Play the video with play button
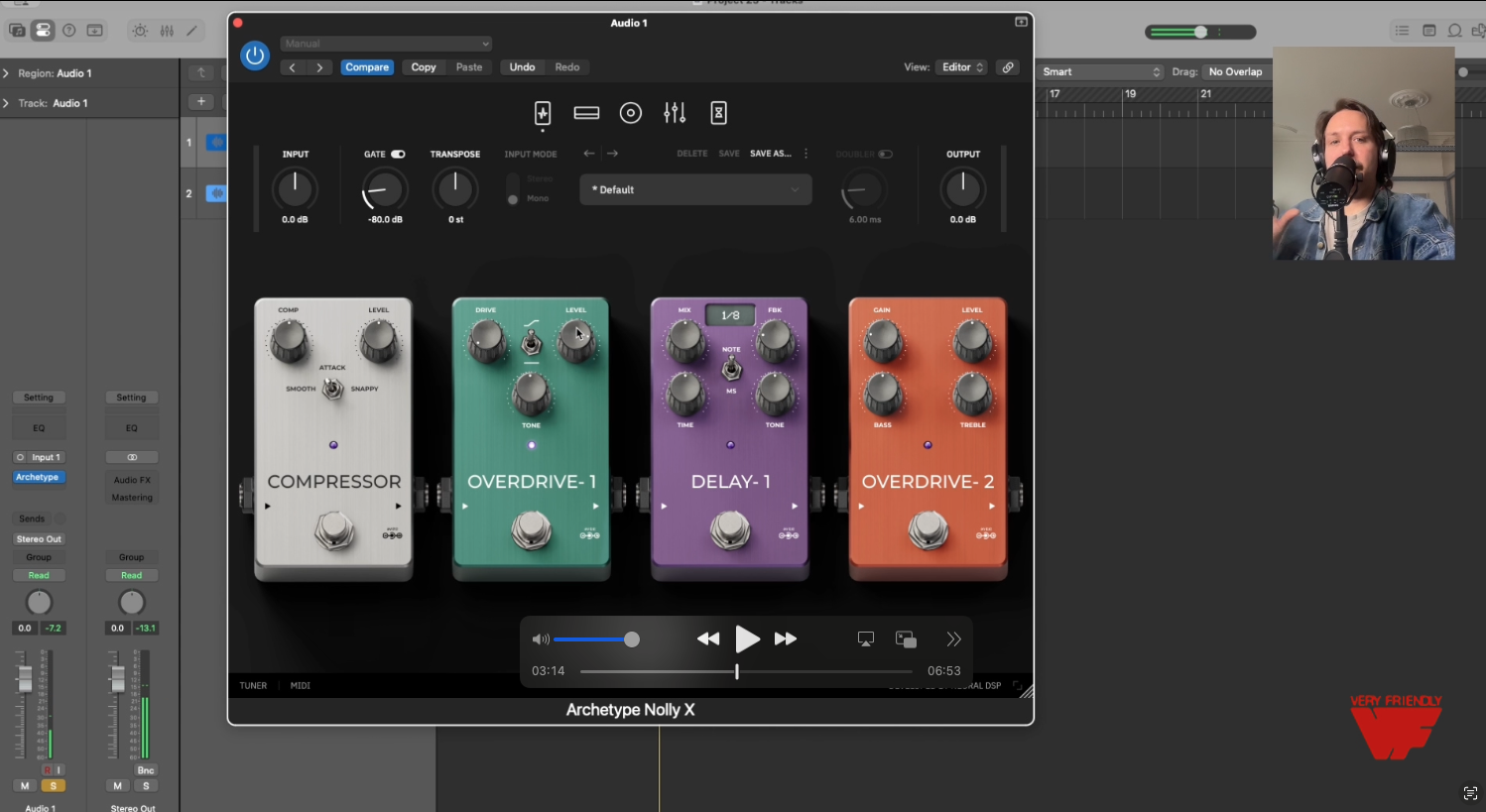Viewport: 1486px width, 812px height. click(747, 639)
